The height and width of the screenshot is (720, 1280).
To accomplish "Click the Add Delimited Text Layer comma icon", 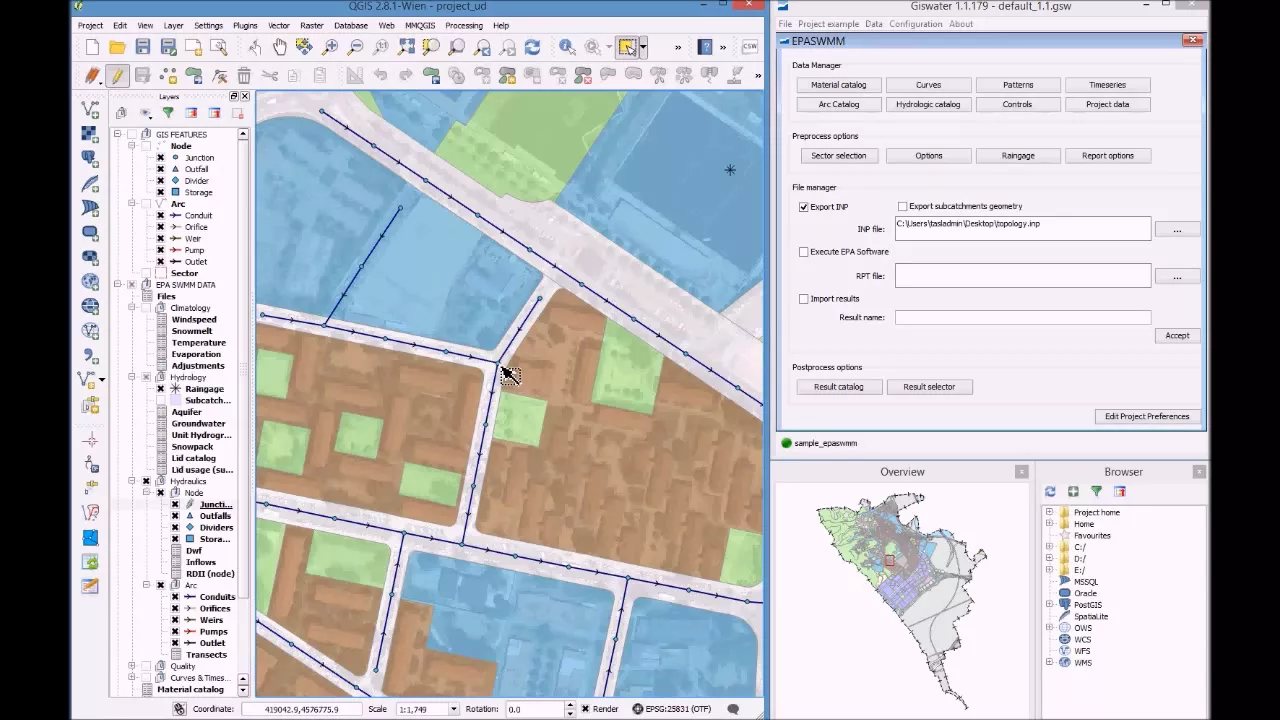I will (90, 356).
